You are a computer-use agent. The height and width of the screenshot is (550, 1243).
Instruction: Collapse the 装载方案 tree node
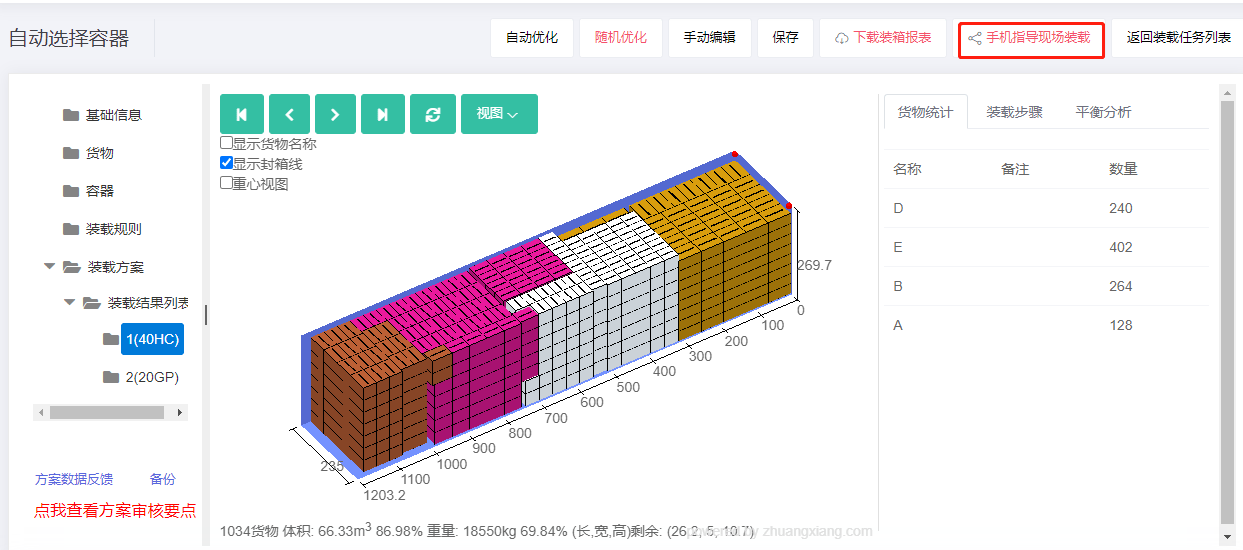pyautogui.click(x=49, y=267)
